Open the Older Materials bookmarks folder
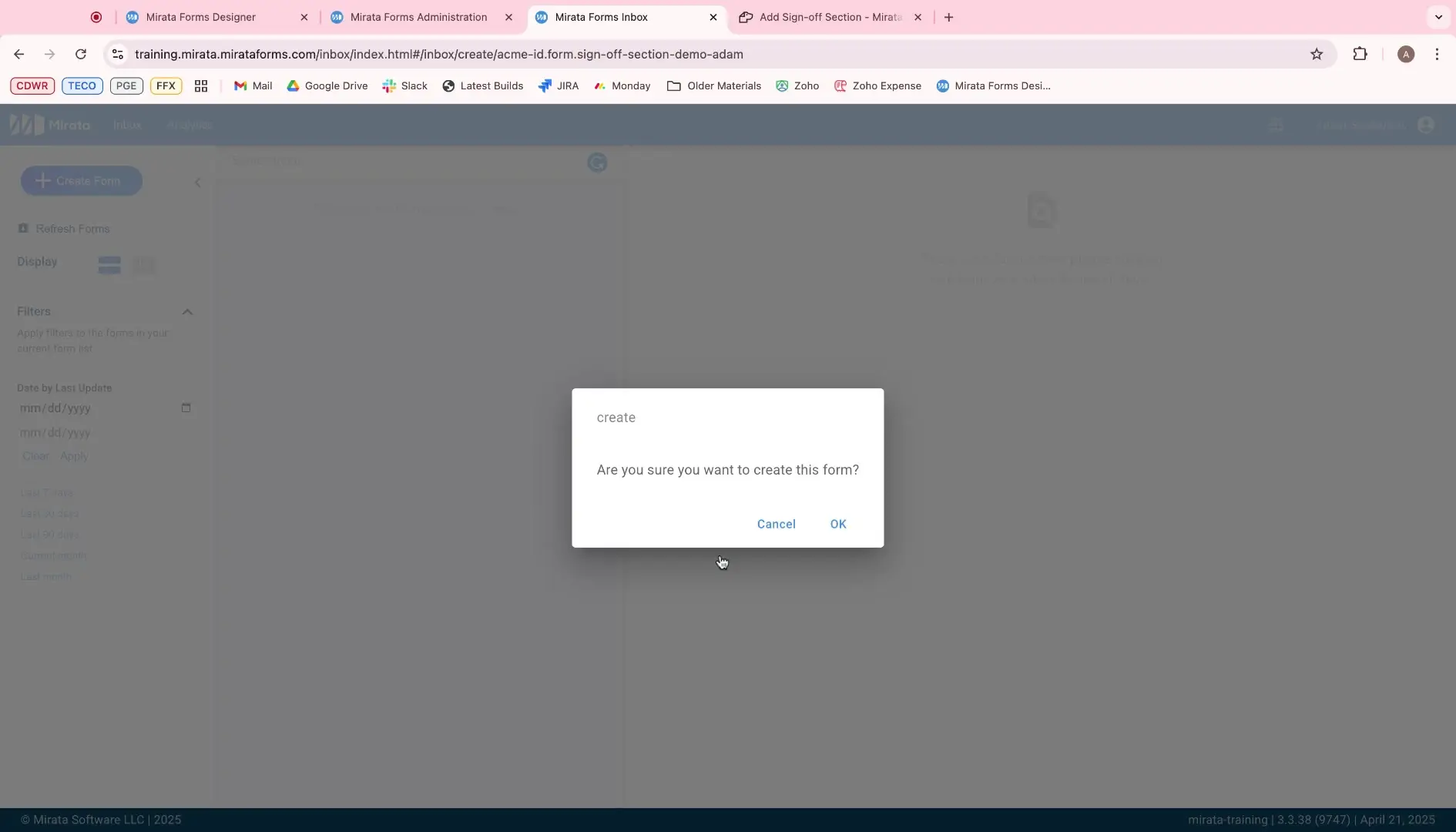Viewport: 1456px width, 832px height. click(x=713, y=86)
